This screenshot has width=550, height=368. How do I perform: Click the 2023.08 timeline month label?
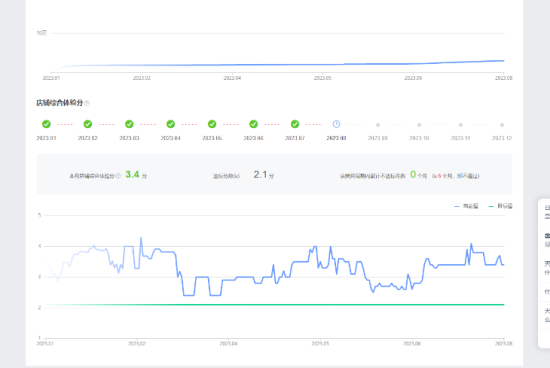[x=336, y=138]
